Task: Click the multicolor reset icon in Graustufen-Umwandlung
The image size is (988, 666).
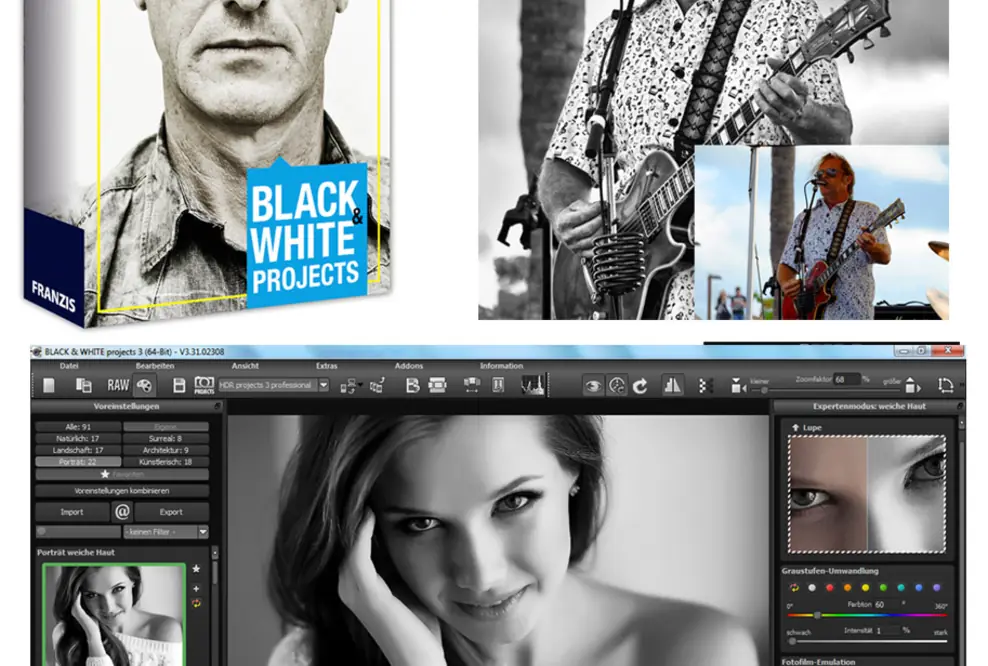Action: point(794,588)
